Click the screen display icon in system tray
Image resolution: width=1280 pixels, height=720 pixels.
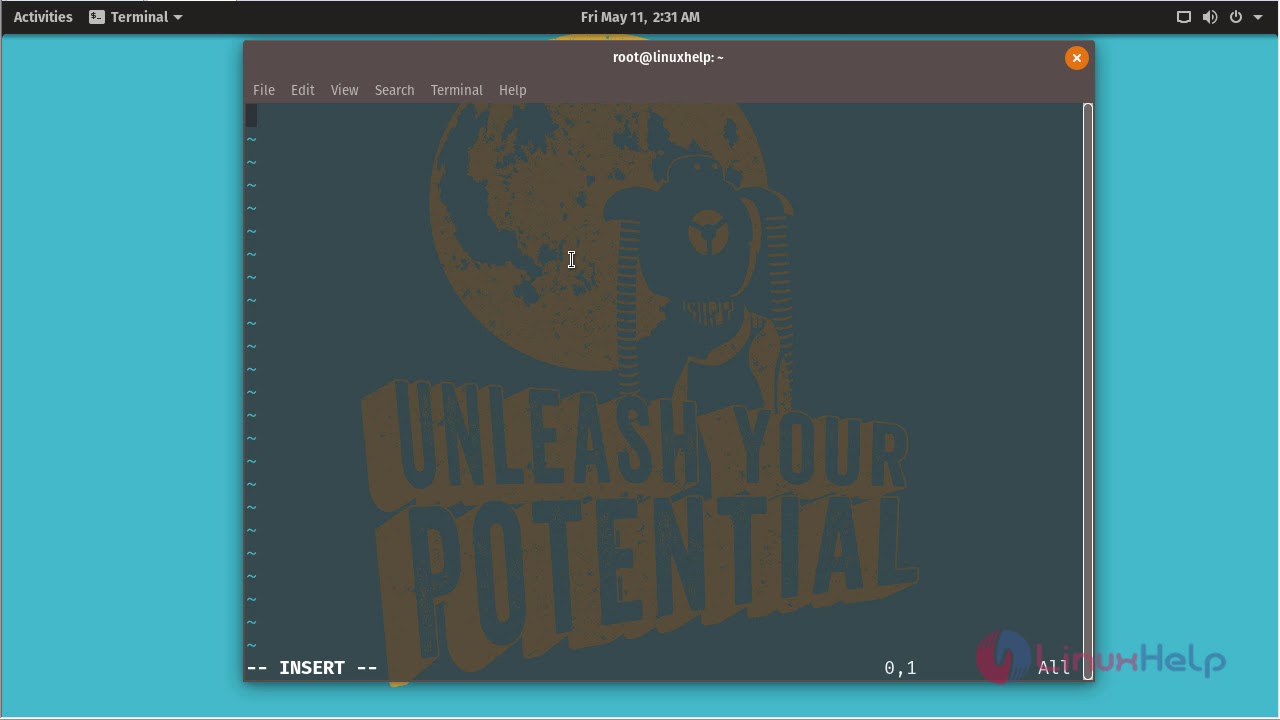click(1184, 17)
